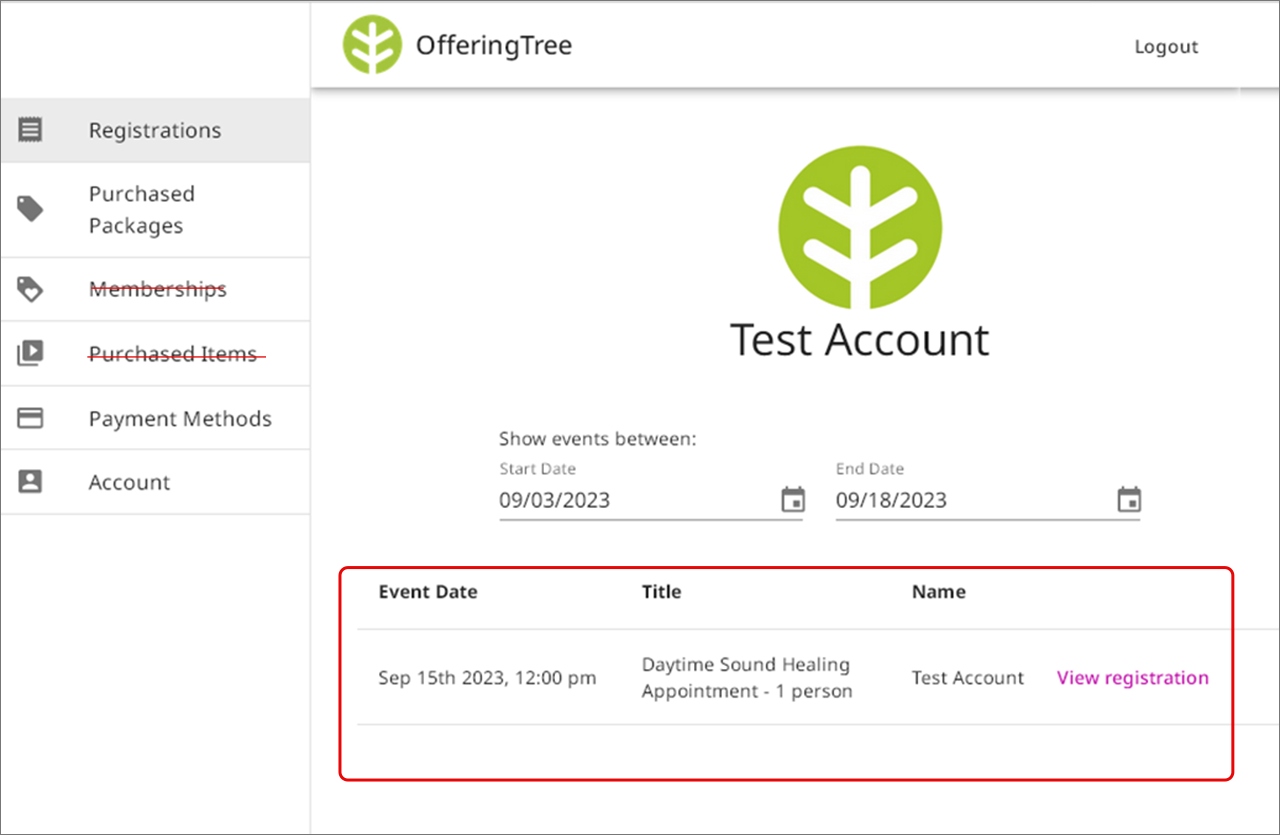Open the Registrations menu item
The width and height of the screenshot is (1280, 835).
pyautogui.click(x=155, y=130)
